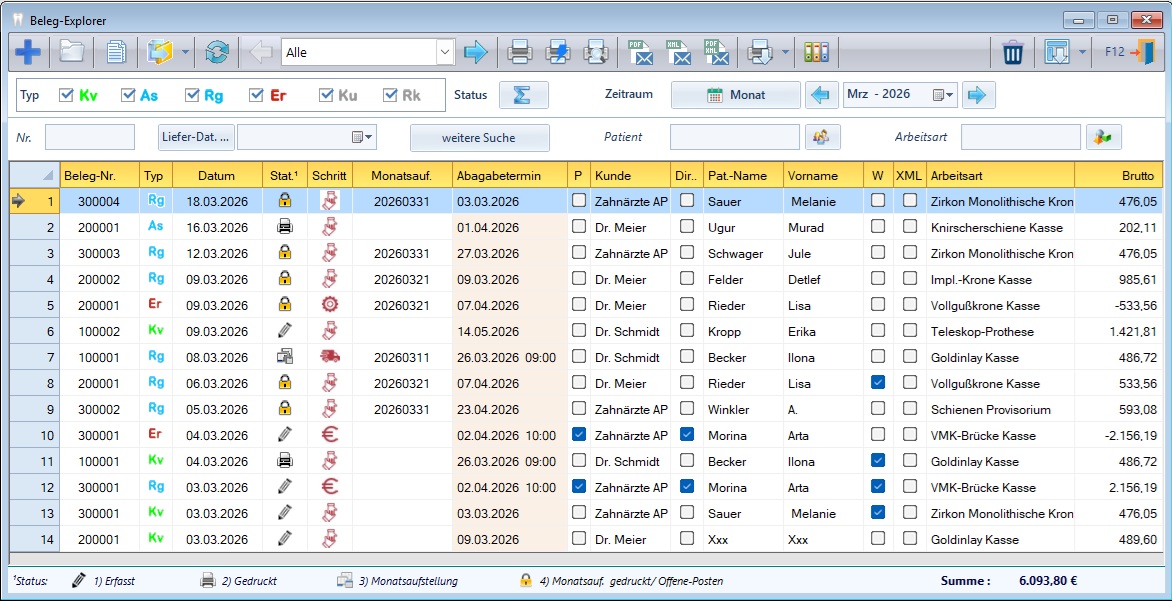
Task: Click the blue plus new document icon
Action: (28, 51)
